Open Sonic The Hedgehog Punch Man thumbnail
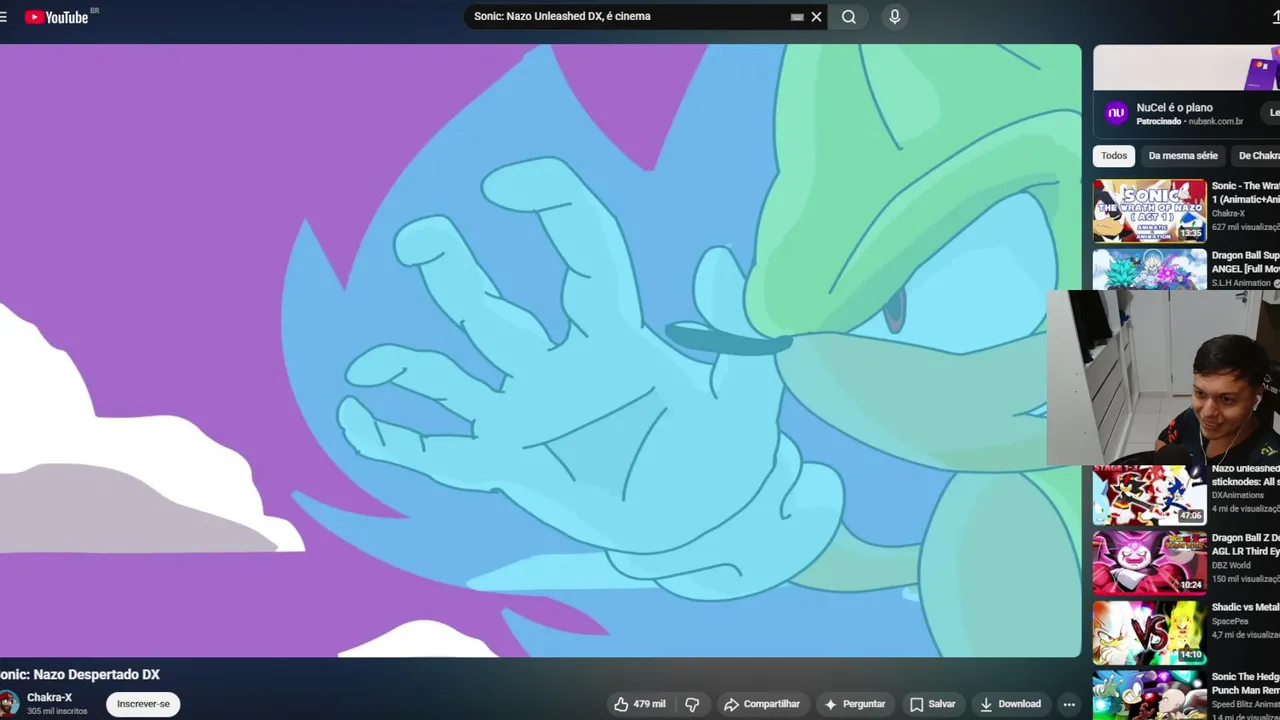Screen dimensions: 1280x720 click(x=1150, y=695)
